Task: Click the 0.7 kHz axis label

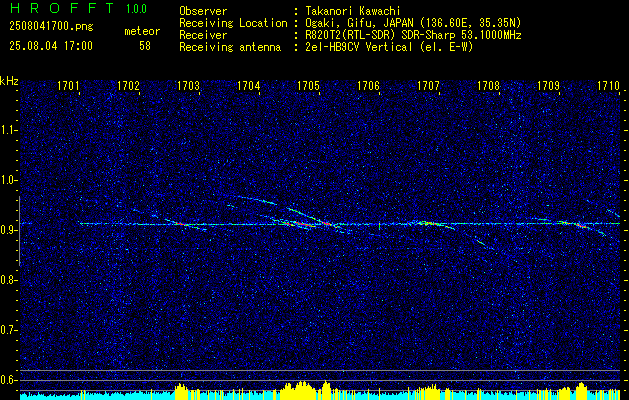Action: point(9,330)
